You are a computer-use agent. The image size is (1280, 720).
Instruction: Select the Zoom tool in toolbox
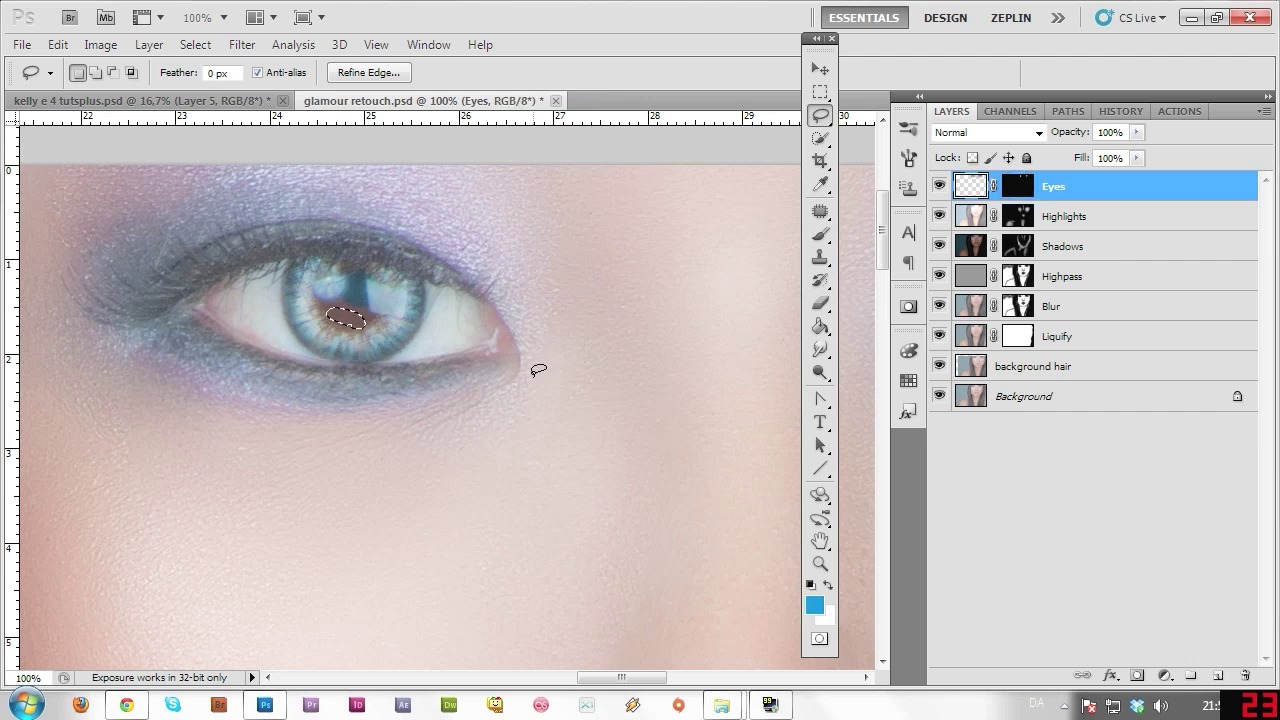[820, 564]
